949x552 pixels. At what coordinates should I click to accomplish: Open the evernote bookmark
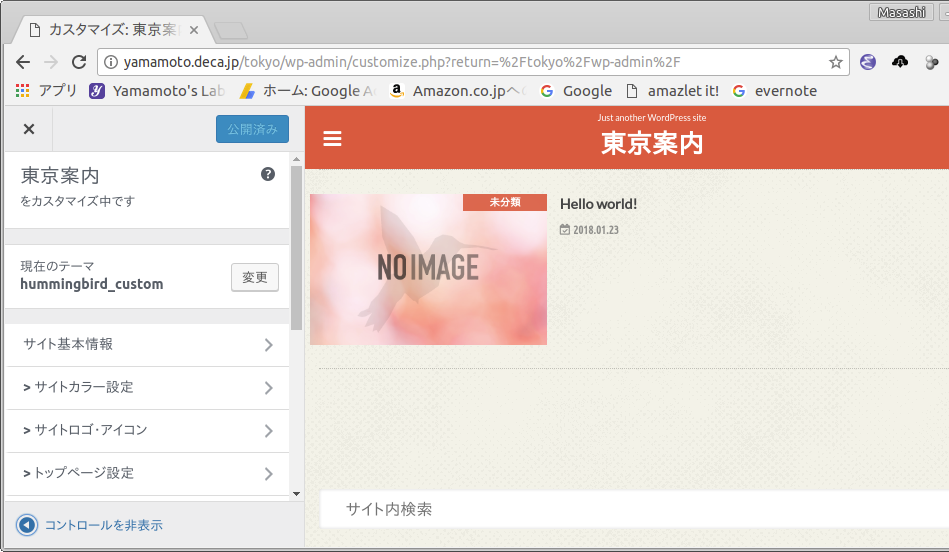pyautogui.click(x=775, y=91)
